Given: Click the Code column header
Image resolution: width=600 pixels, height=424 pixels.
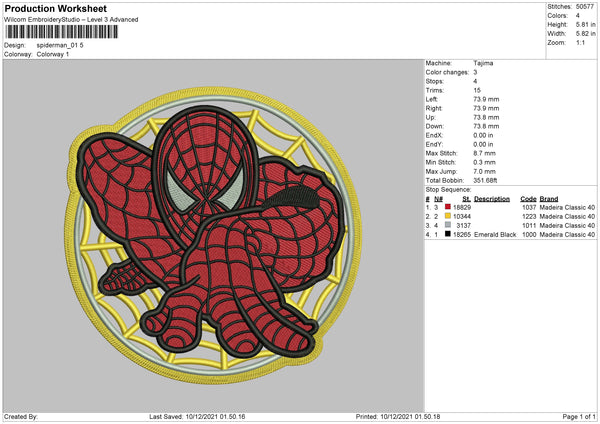Looking at the screenshot, I should click(x=529, y=198).
